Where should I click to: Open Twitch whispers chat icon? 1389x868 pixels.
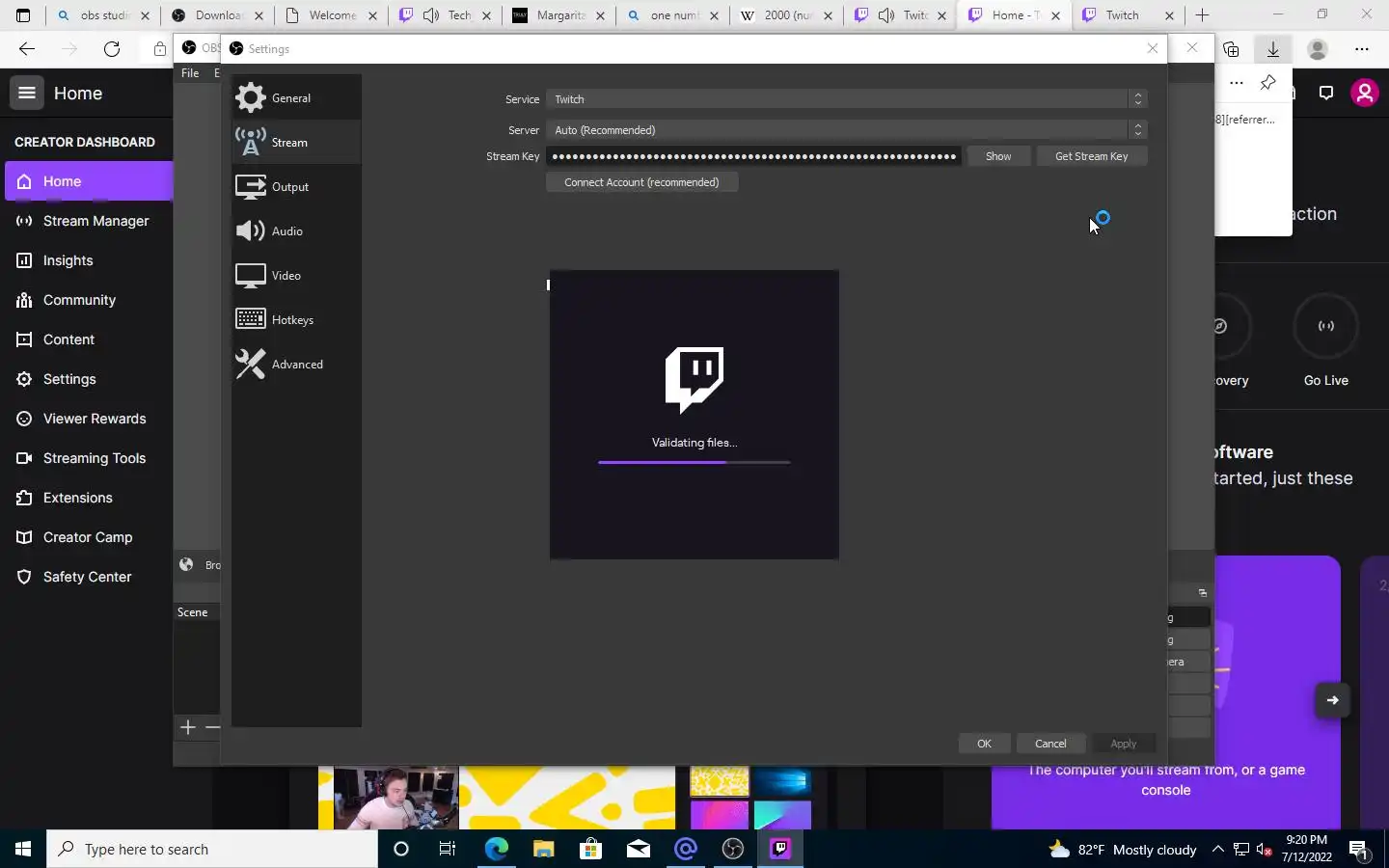click(x=1326, y=93)
